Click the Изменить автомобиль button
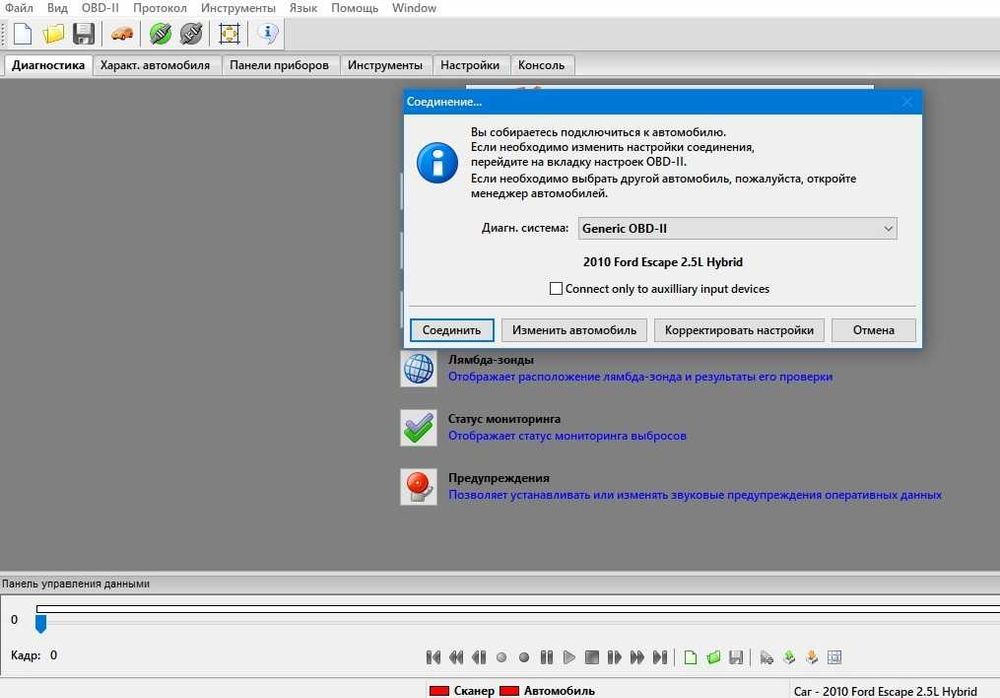 pos(574,330)
